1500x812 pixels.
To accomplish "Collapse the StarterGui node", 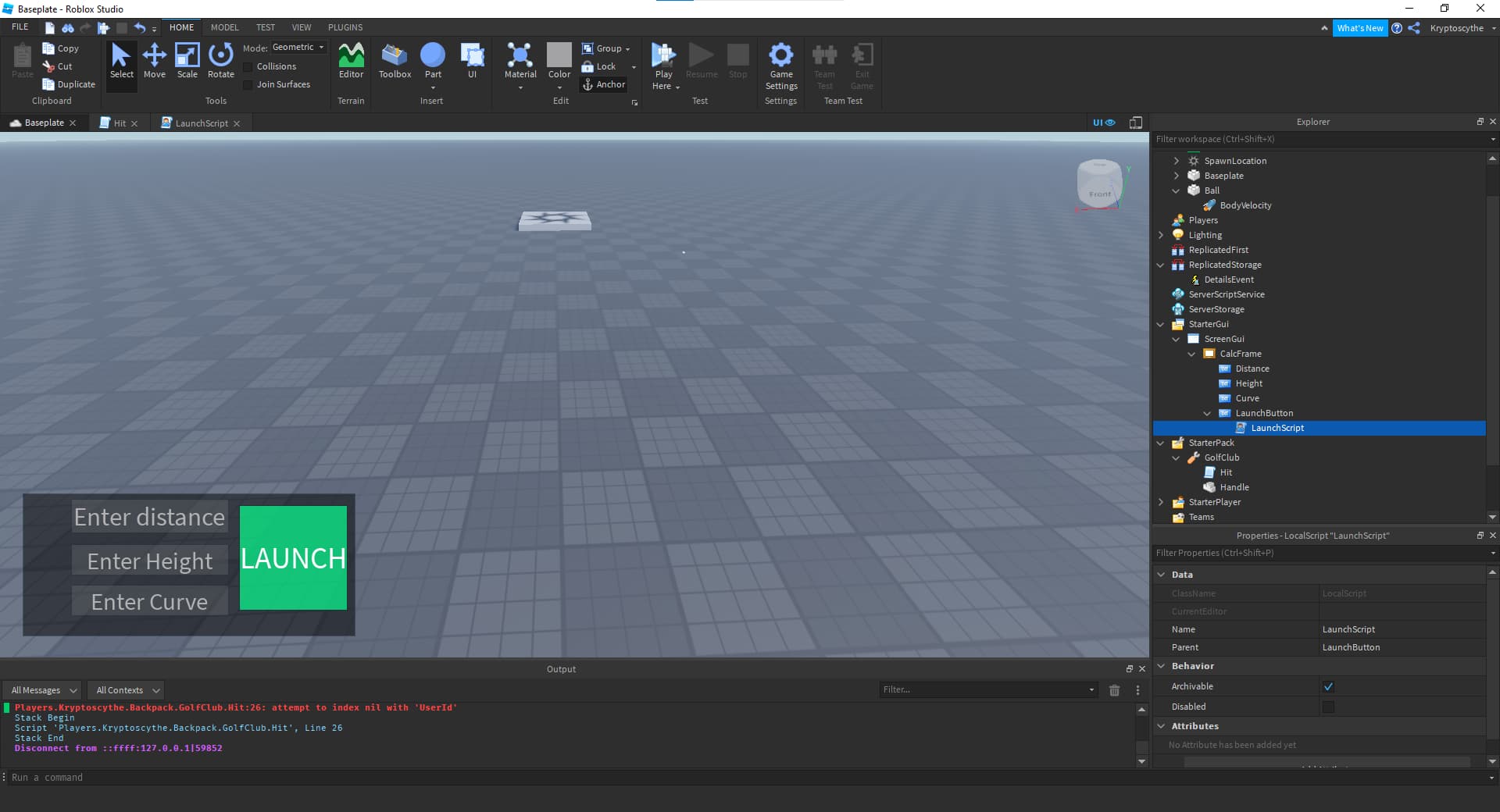I will (x=1160, y=324).
